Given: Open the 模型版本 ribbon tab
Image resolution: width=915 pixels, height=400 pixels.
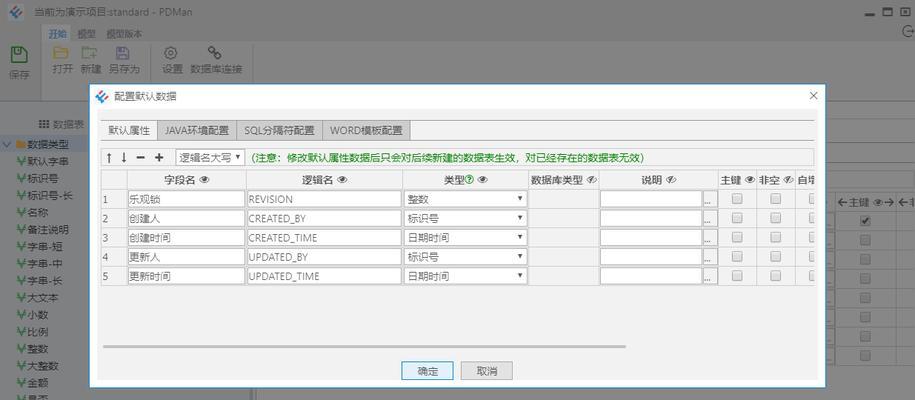Looking at the screenshot, I should (124, 34).
